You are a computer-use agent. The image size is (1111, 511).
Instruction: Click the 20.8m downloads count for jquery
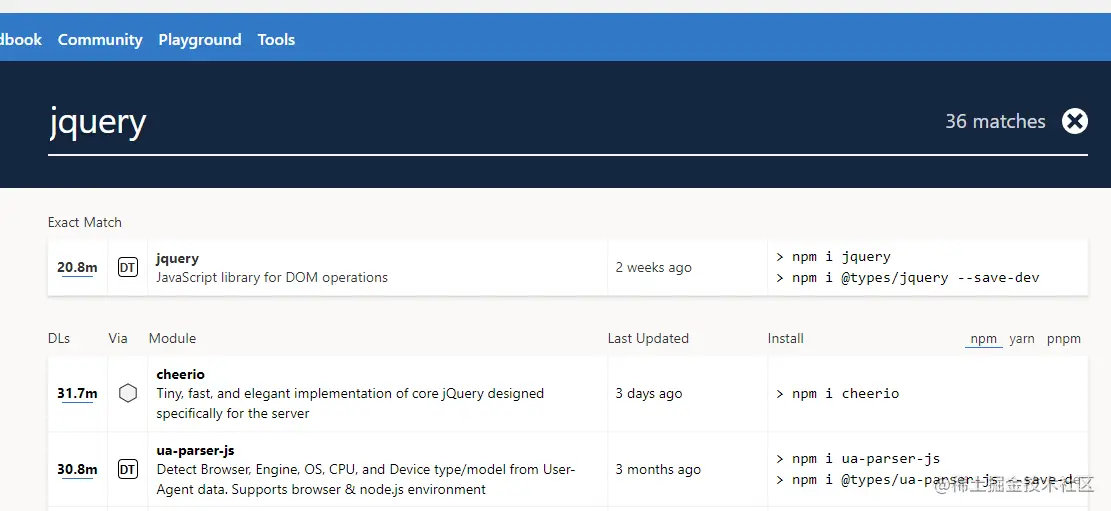click(77, 267)
